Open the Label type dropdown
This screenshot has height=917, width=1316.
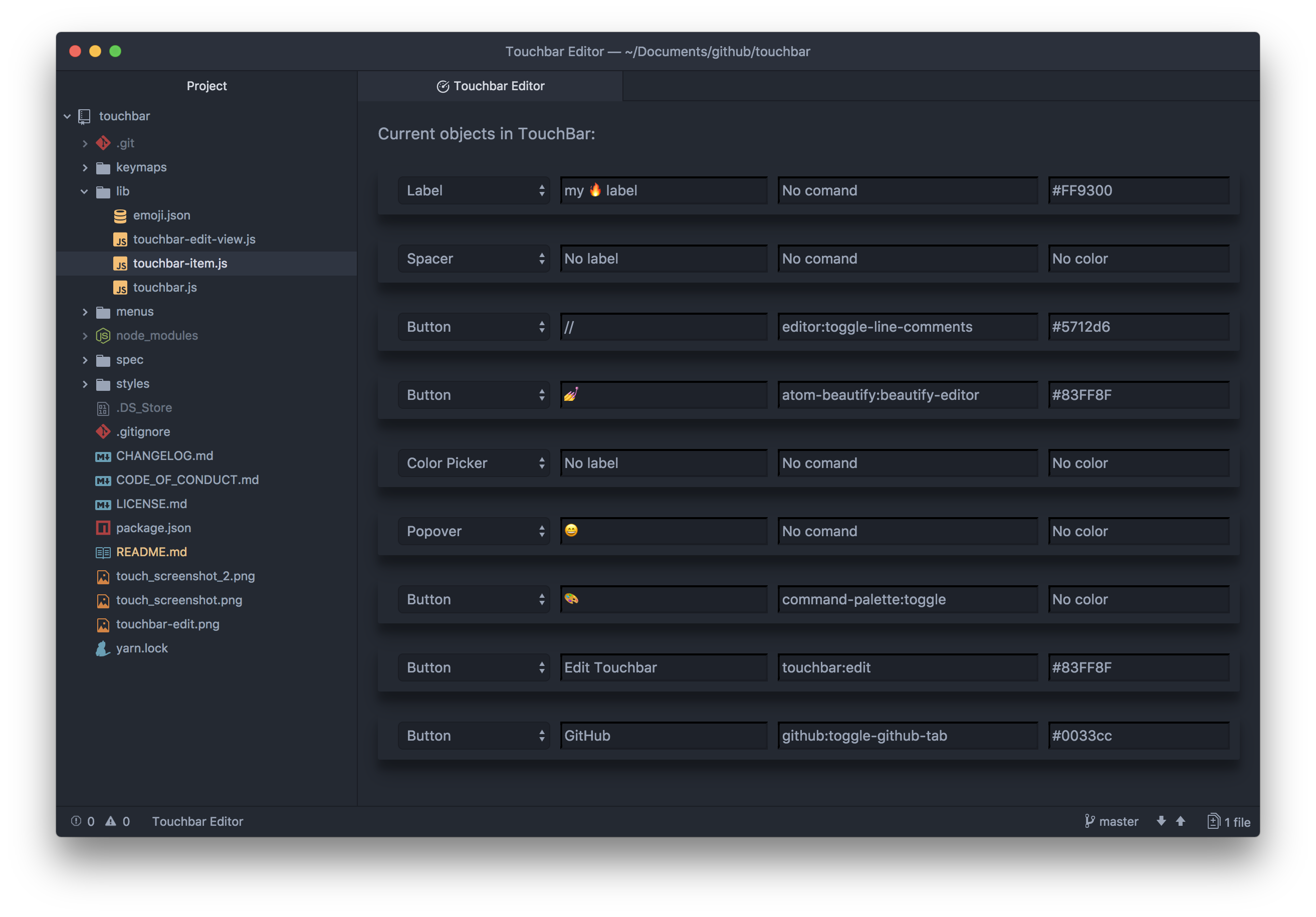point(474,190)
